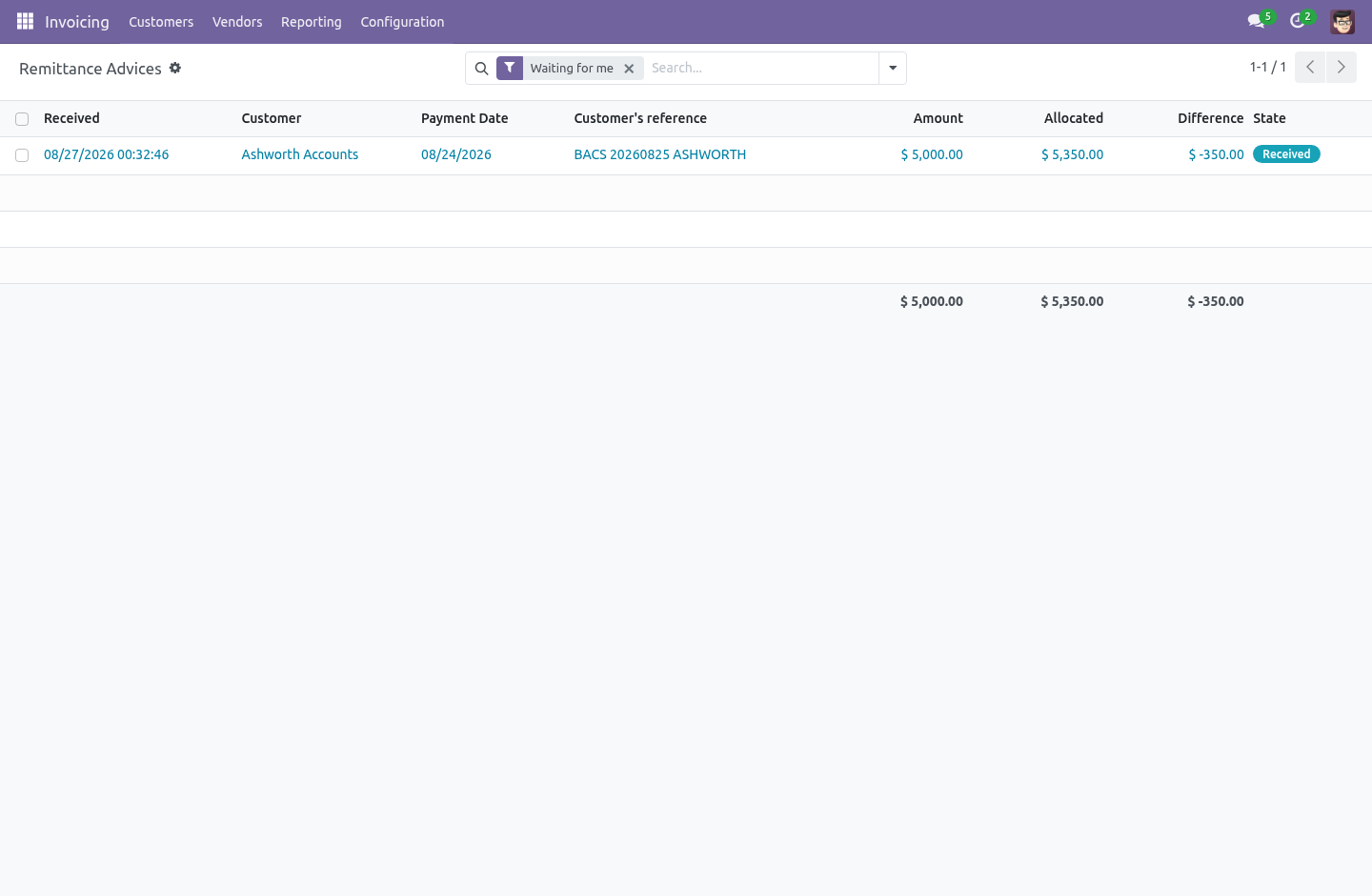
Task: Click the Remittance Advices breadcrumb title
Action: (91, 69)
